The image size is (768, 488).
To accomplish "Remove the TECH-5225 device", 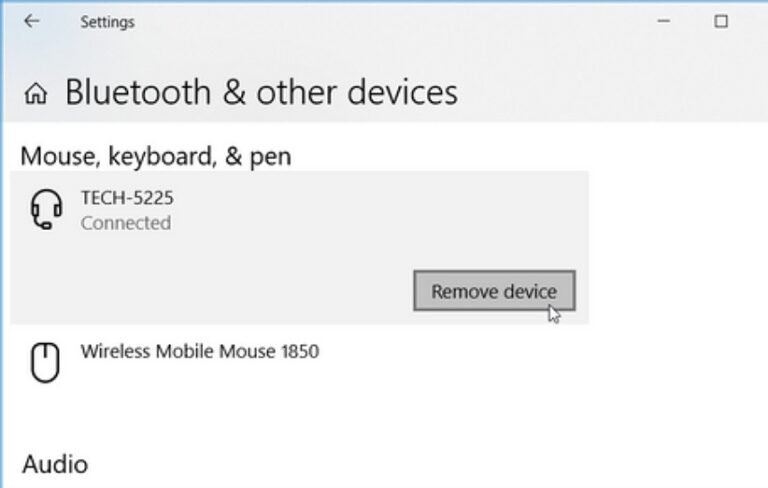I will tap(494, 291).
